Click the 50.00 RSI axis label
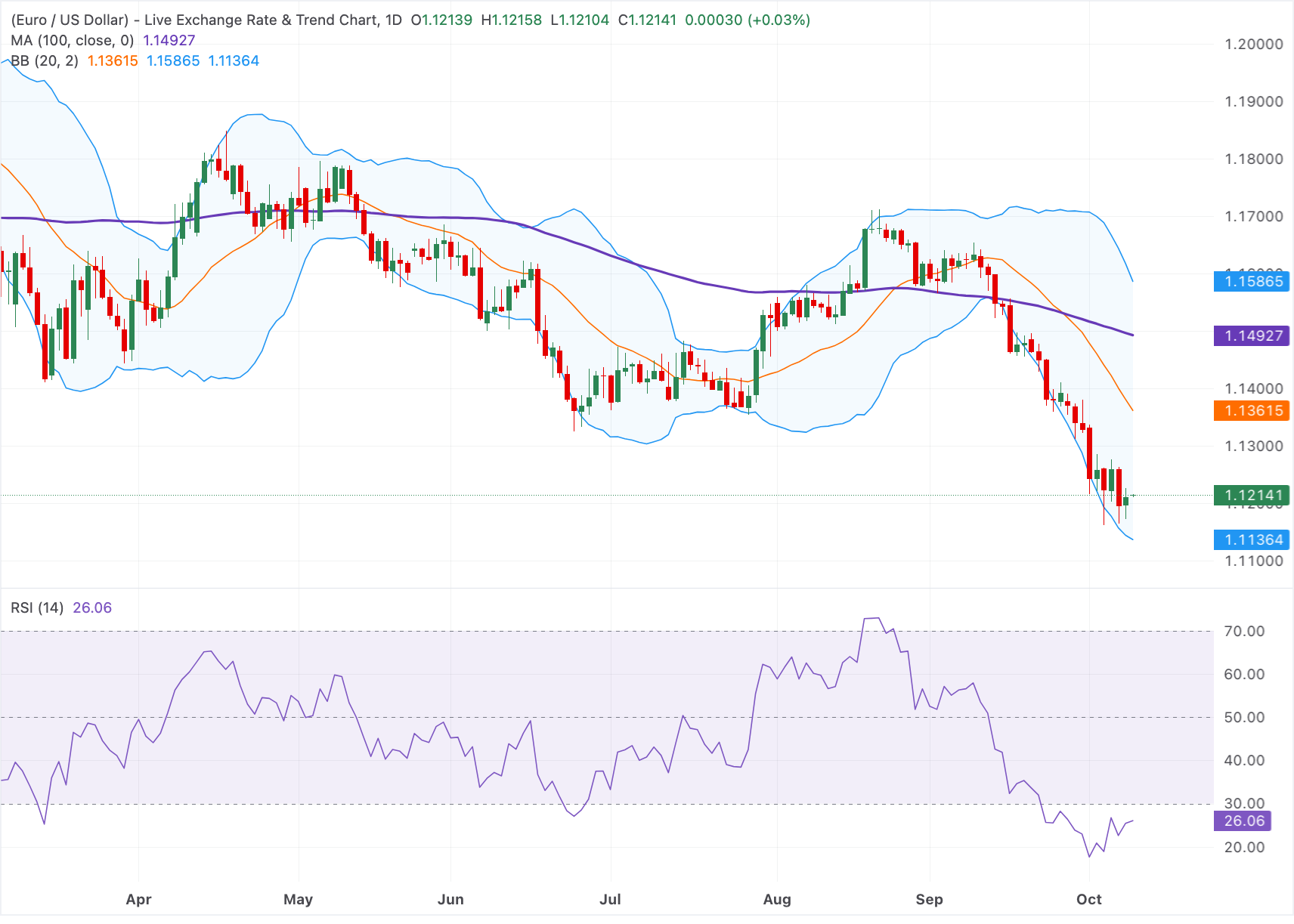Viewport: 1294px width, 924px height. 1244,717
